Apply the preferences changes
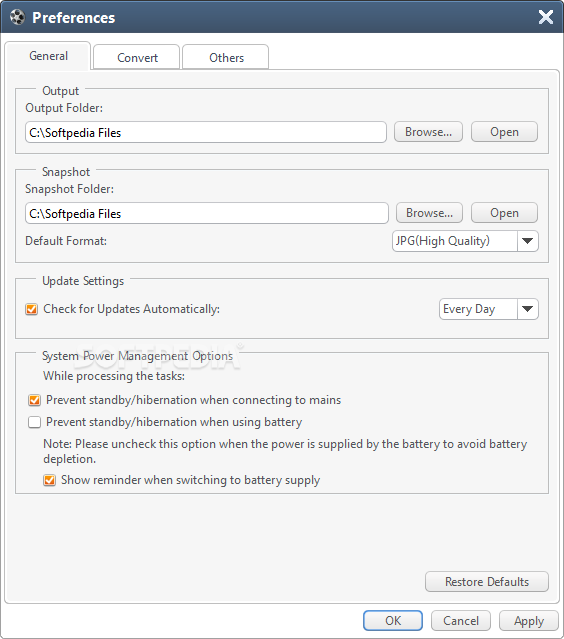 click(x=529, y=620)
